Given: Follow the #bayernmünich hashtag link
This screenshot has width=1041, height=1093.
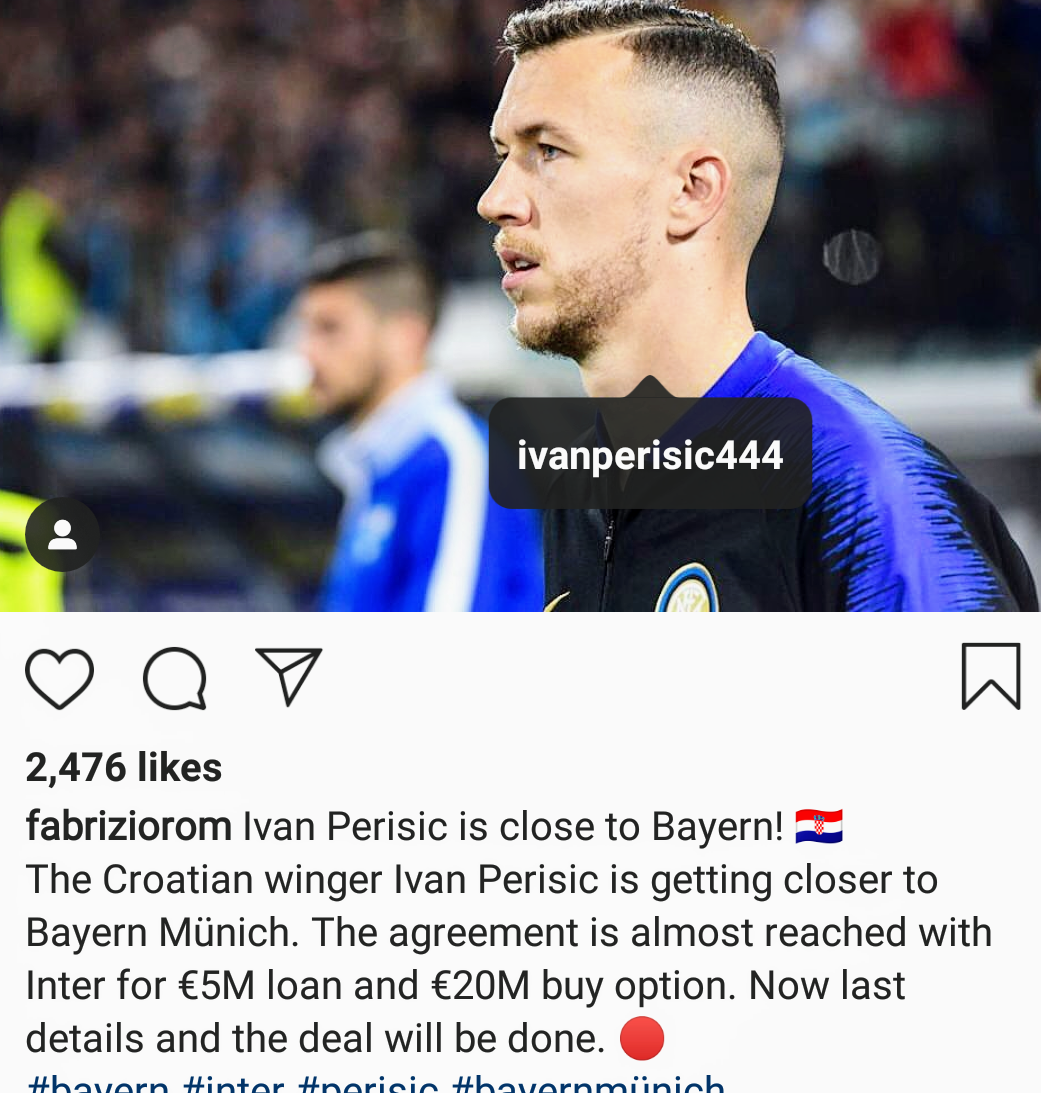Looking at the screenshot, I should coord(588,1084).
